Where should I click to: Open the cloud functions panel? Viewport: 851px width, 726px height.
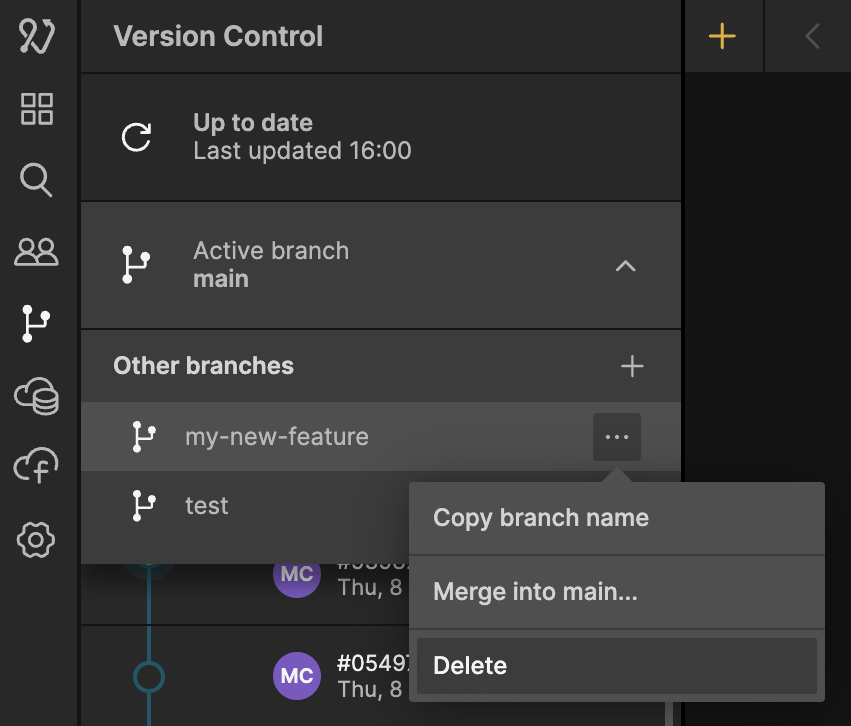click(37, 467)
